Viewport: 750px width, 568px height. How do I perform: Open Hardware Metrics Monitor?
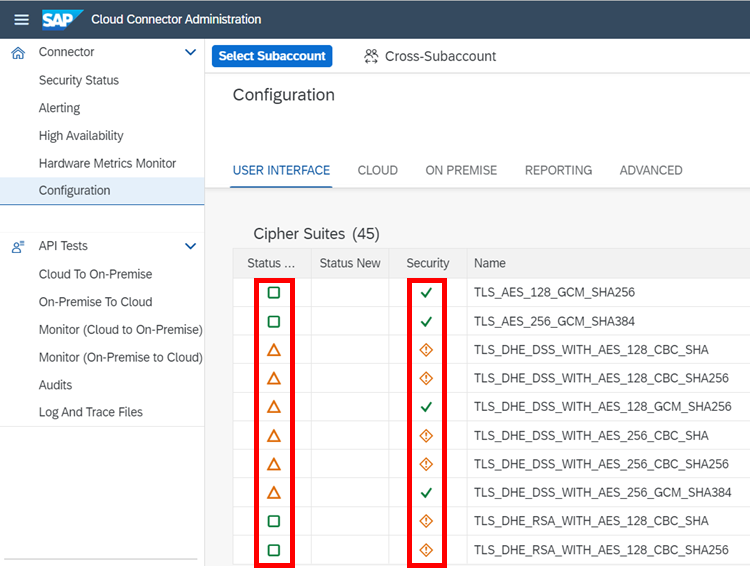coord(107,163)
